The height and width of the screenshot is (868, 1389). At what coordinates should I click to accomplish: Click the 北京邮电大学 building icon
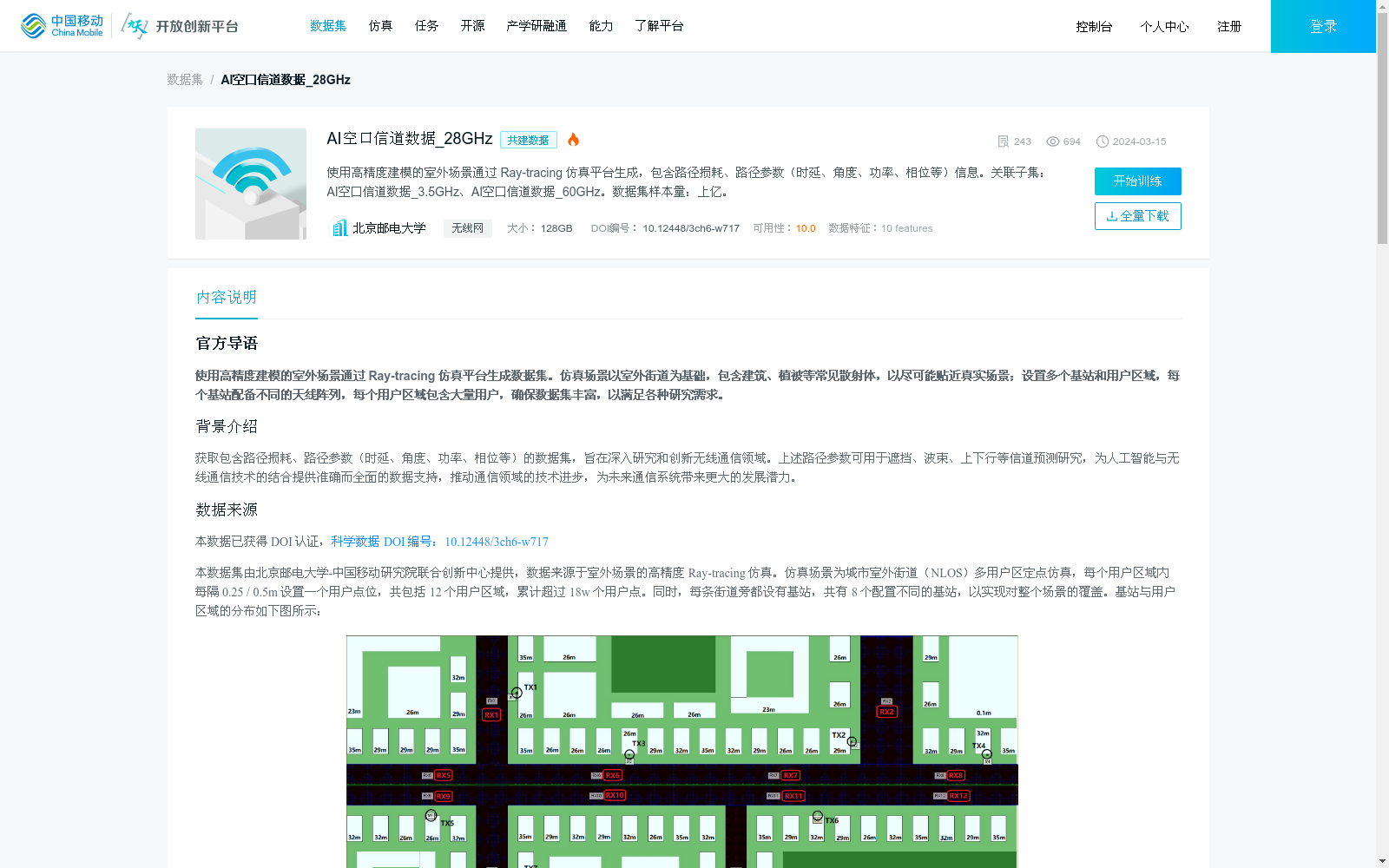339,228
